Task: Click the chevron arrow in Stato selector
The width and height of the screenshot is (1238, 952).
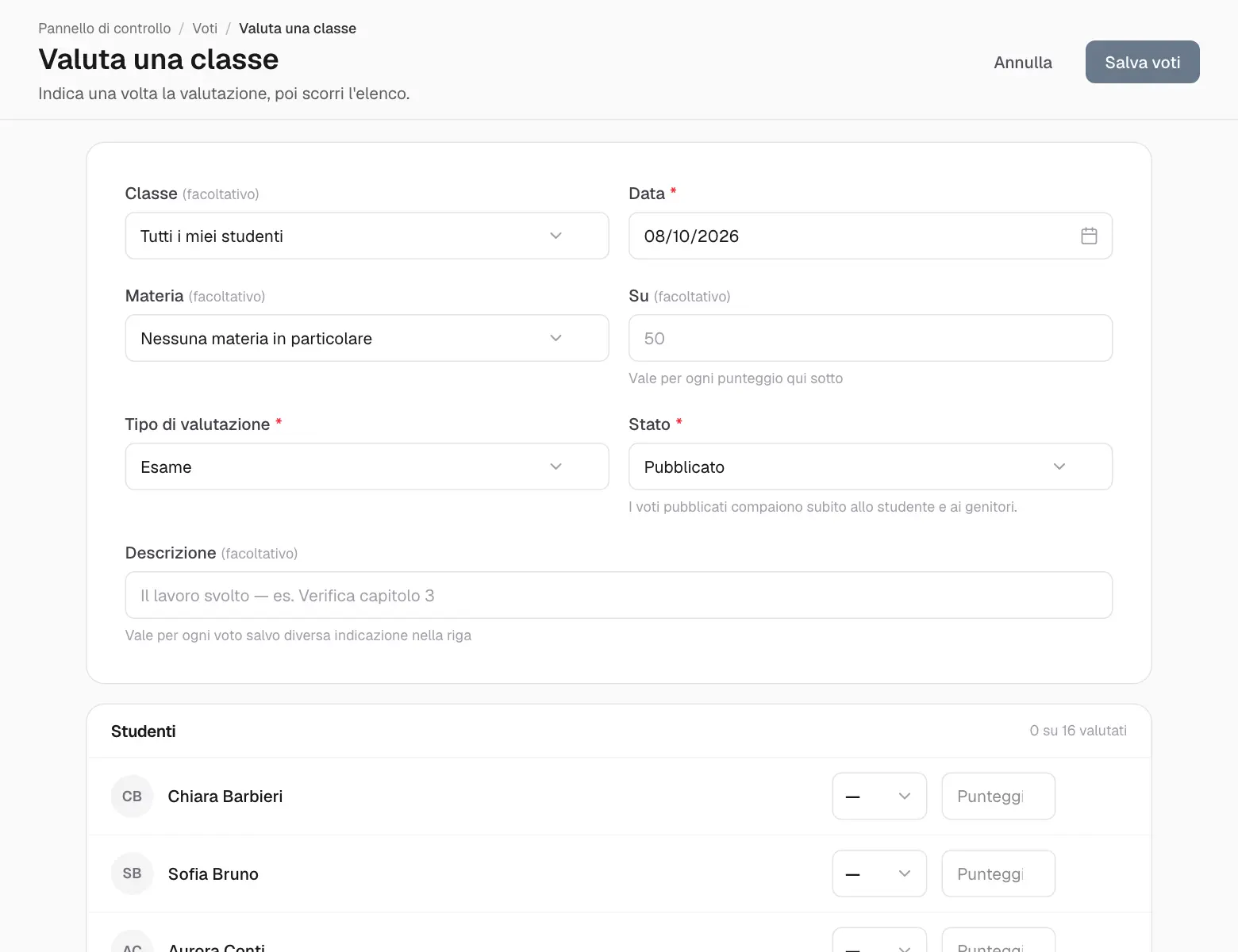Action: [x=1059, y=466]
